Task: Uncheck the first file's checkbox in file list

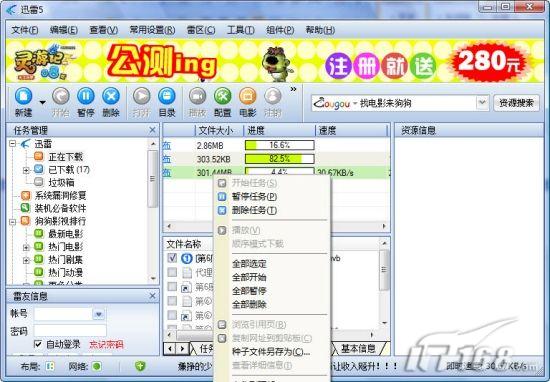Action: 172,258
